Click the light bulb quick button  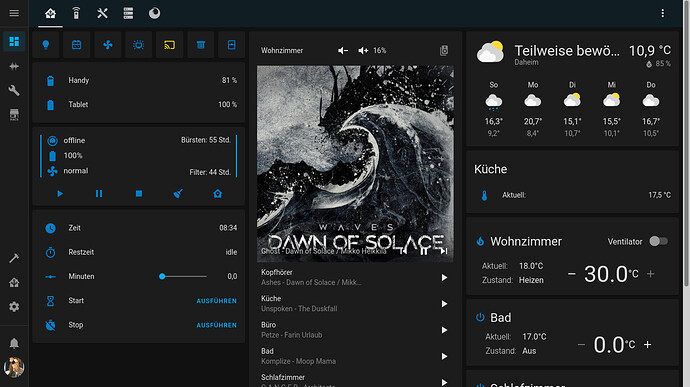[x=46, y=45]
